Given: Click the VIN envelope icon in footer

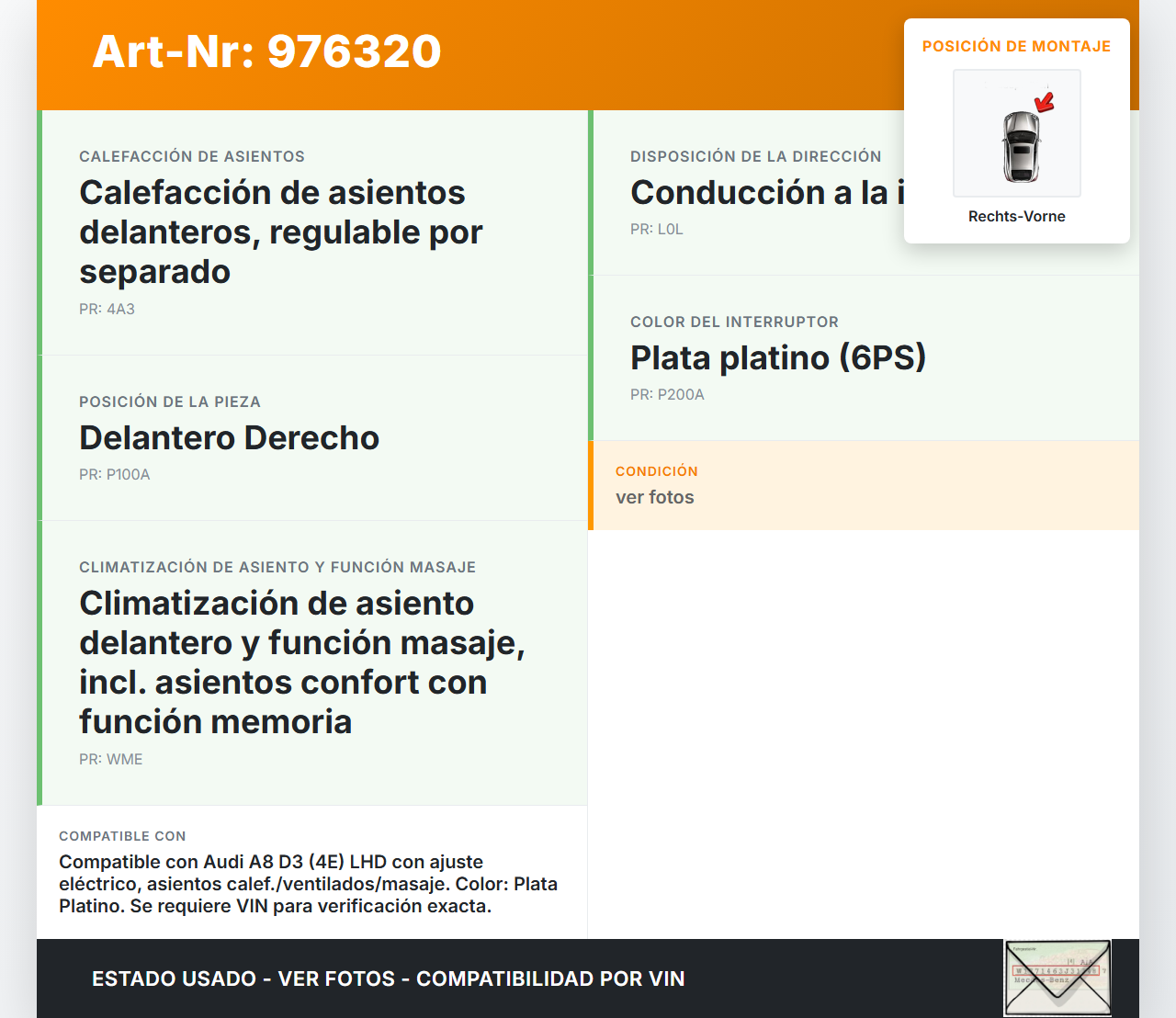Looking at the screenshot, I should [1057, 978].
